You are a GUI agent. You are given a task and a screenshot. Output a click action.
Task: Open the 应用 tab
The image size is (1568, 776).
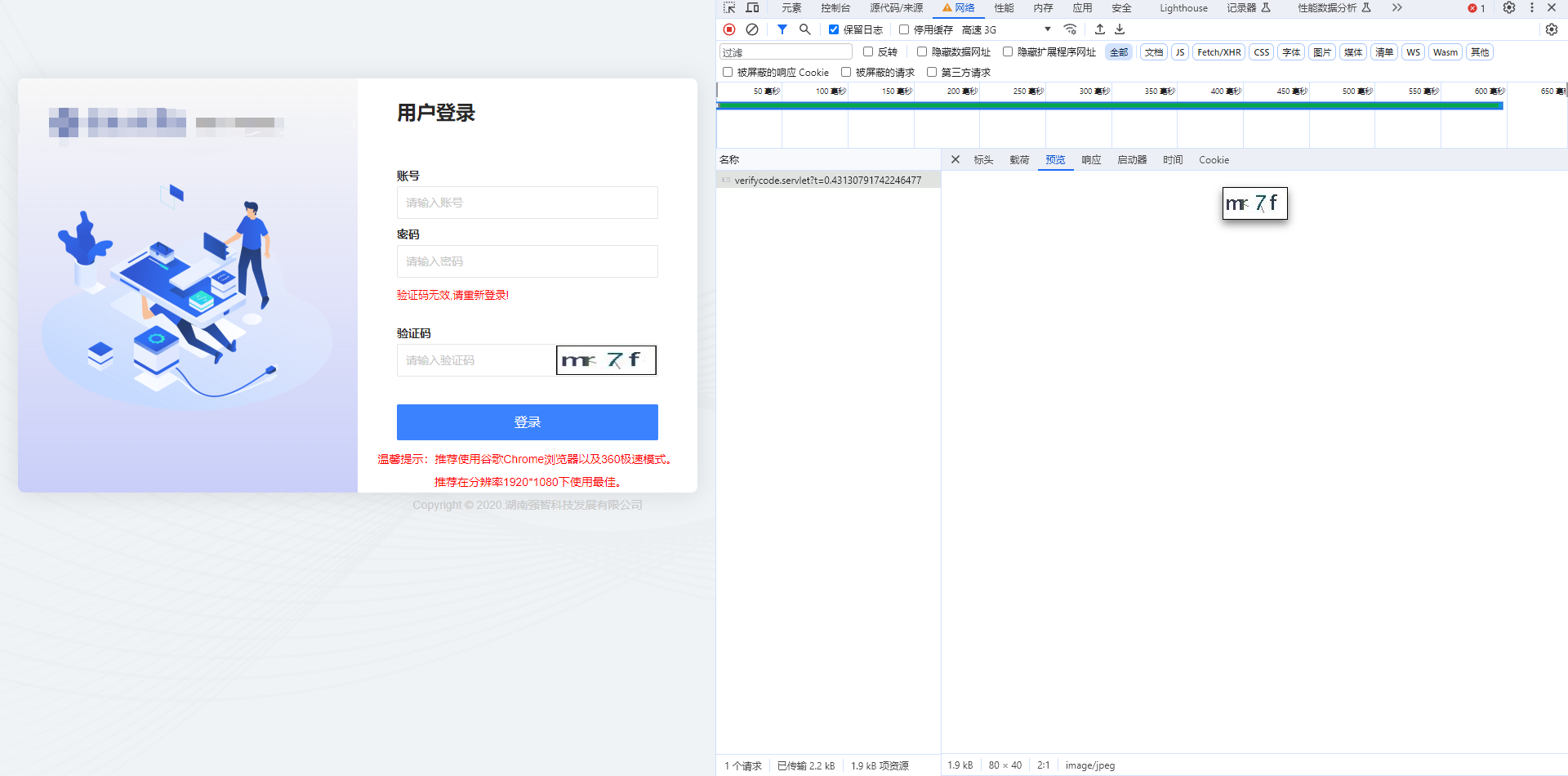[x=1082, y=8]
